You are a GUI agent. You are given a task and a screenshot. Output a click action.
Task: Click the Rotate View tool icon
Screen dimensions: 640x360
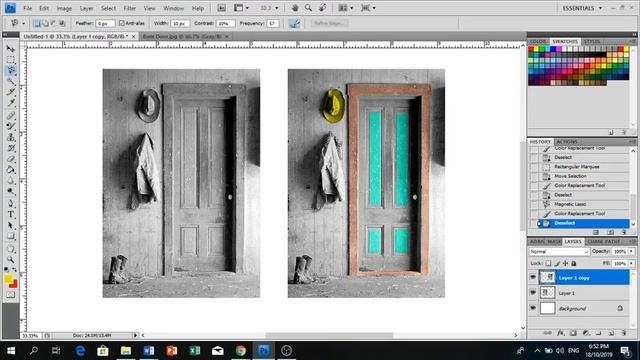[322, 8]
